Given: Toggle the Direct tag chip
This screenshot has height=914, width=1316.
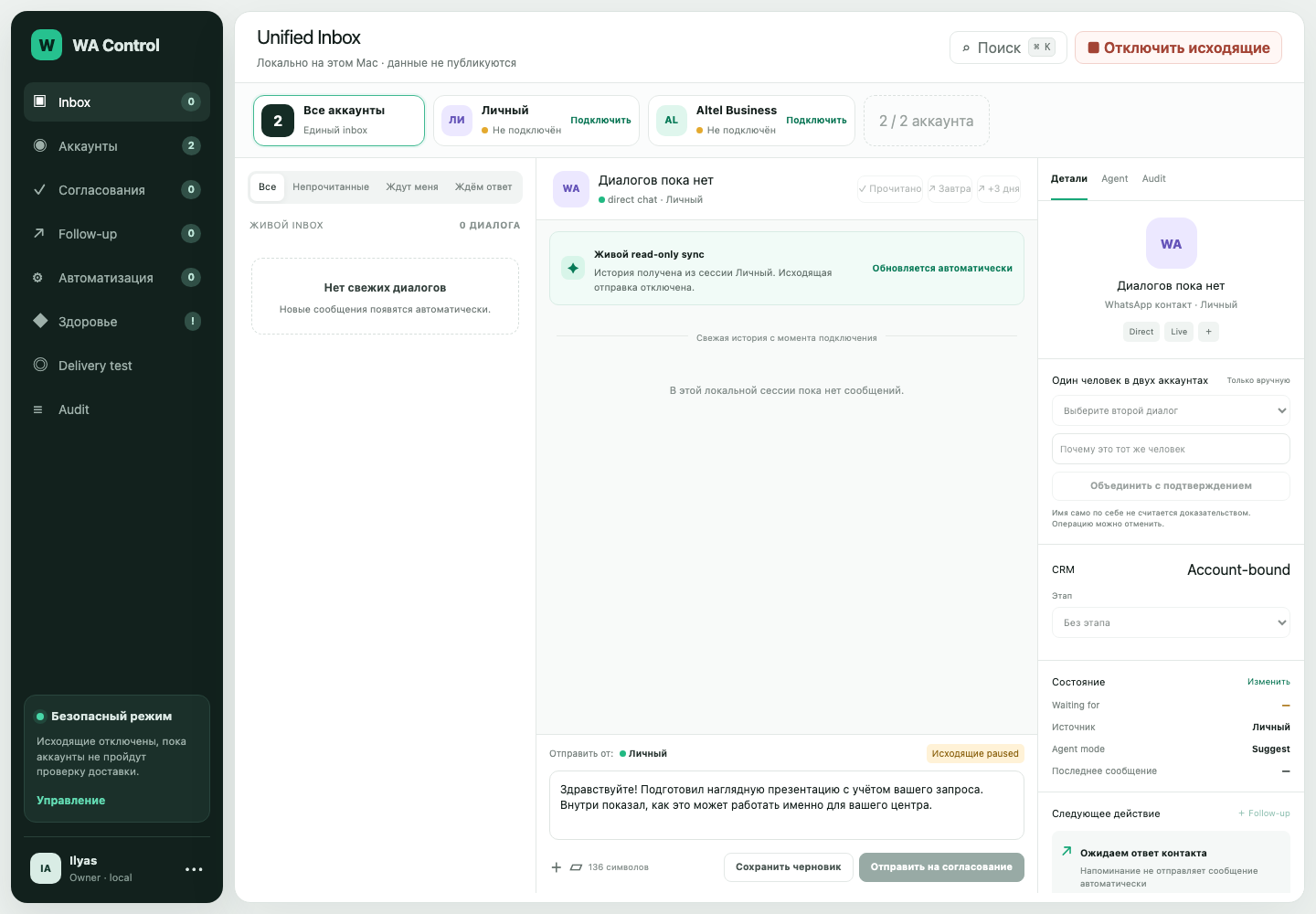Looking at the screenshot, I should [1141, 332].
